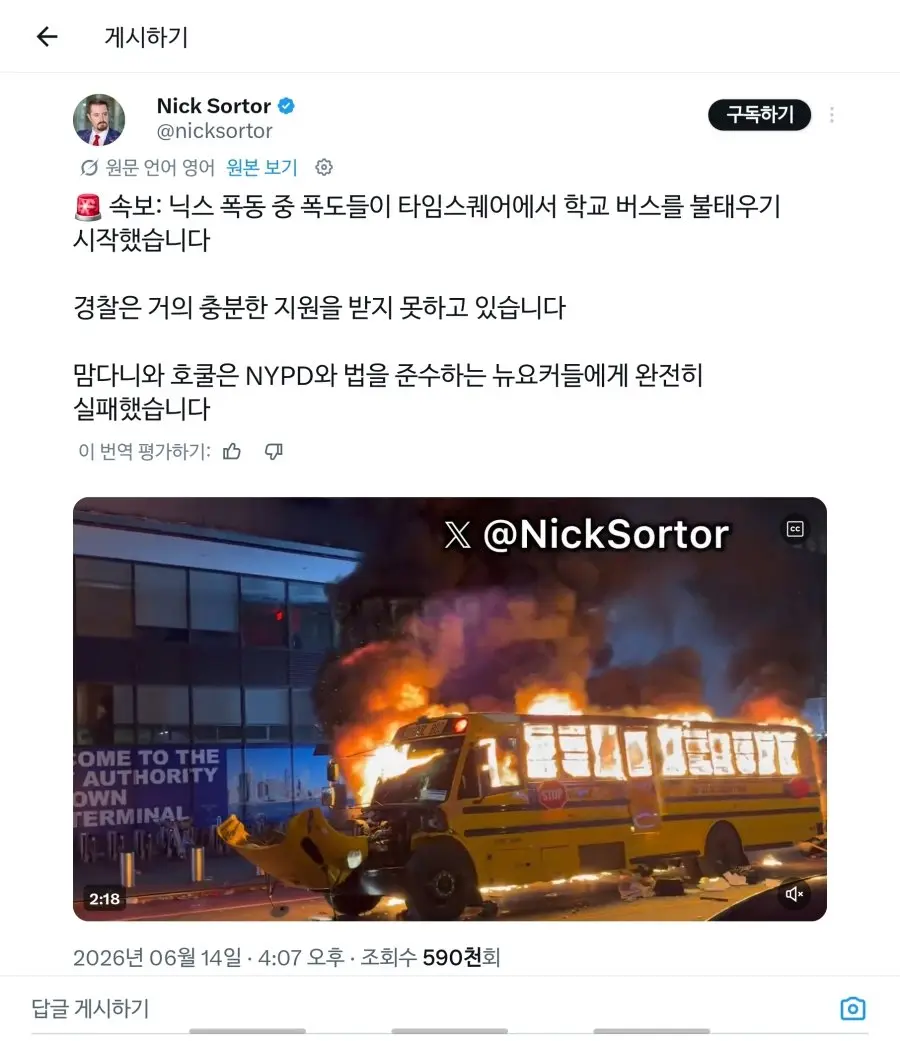Screen dimensions: 900x1041
Task: Click the 2:18 video duration badge
Action: pos(104,898)
